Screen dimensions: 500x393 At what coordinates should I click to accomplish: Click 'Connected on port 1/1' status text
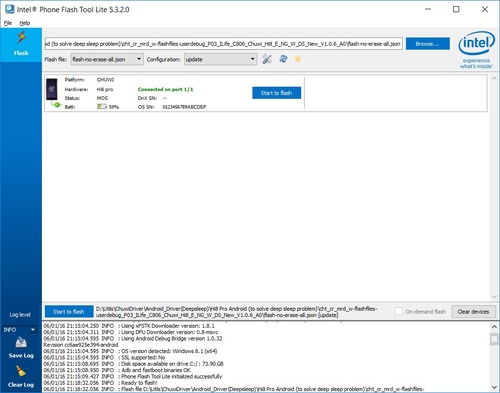(165, 89)
